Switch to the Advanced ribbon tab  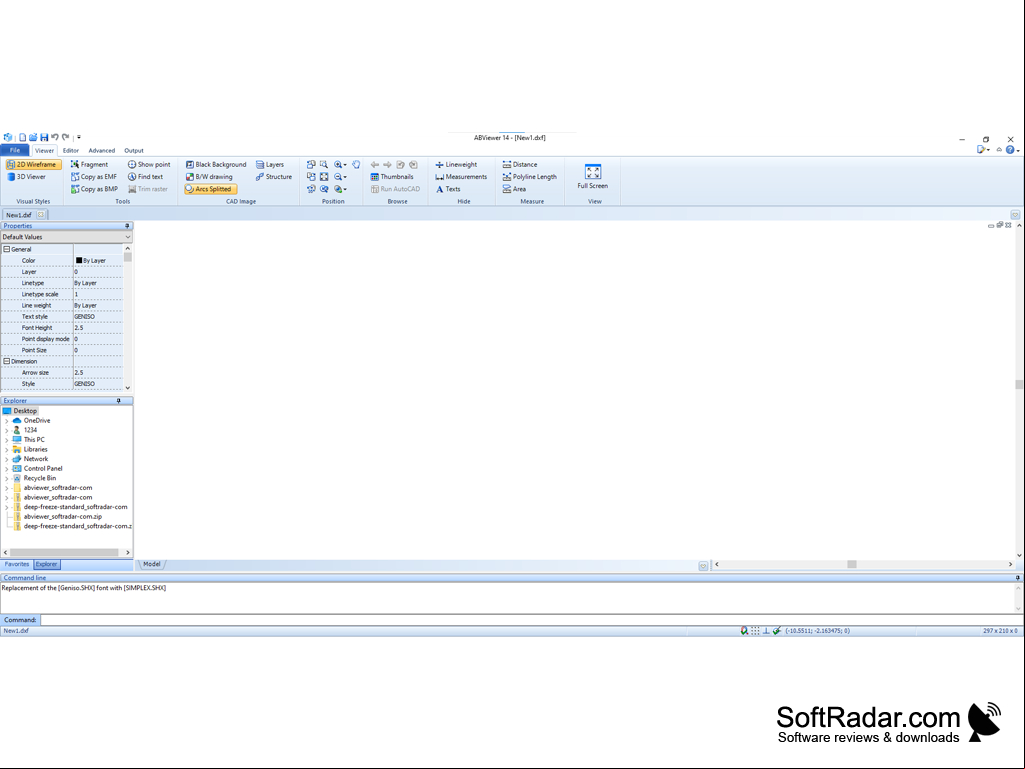tap(101, 150)
